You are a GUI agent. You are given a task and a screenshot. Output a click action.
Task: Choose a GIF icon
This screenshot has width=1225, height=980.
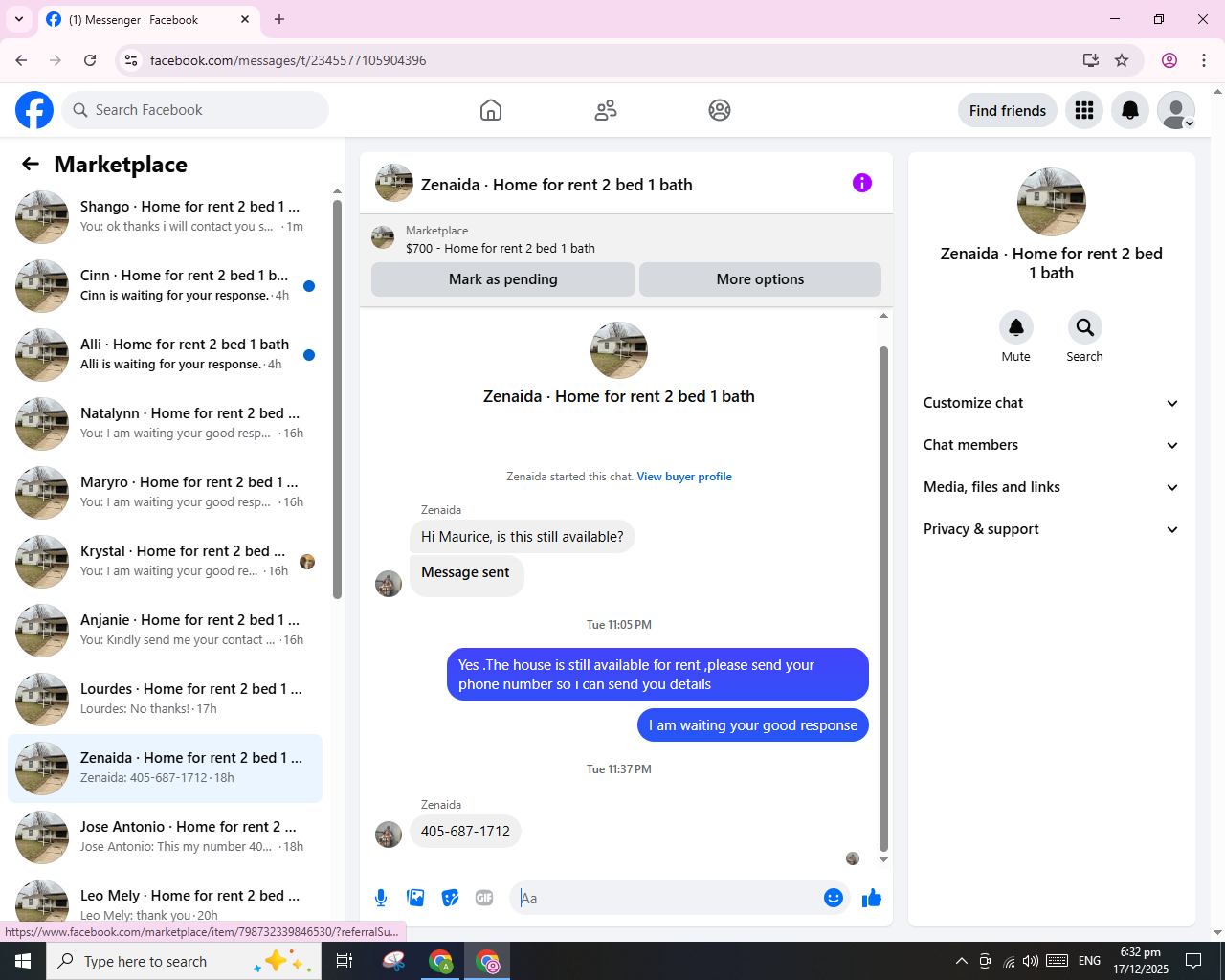click(484, 898)
